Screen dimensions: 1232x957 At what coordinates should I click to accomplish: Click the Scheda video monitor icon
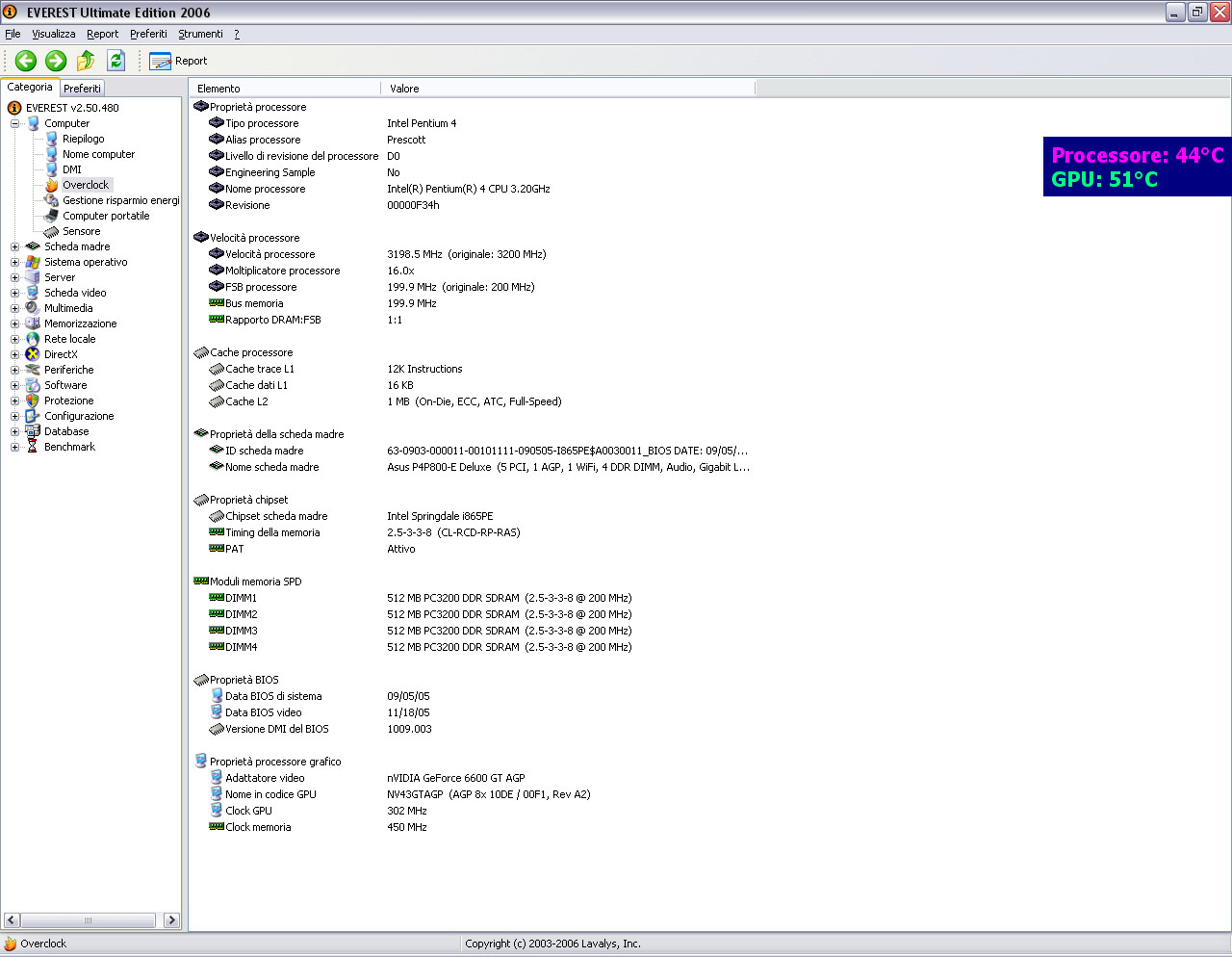point(33,293)
